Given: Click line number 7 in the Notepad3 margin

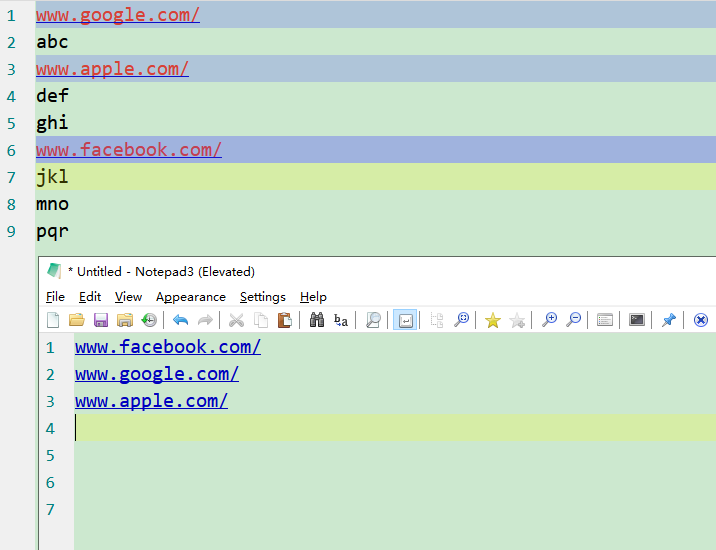Looking at the screenshot, I should click(x=50, y=509).
